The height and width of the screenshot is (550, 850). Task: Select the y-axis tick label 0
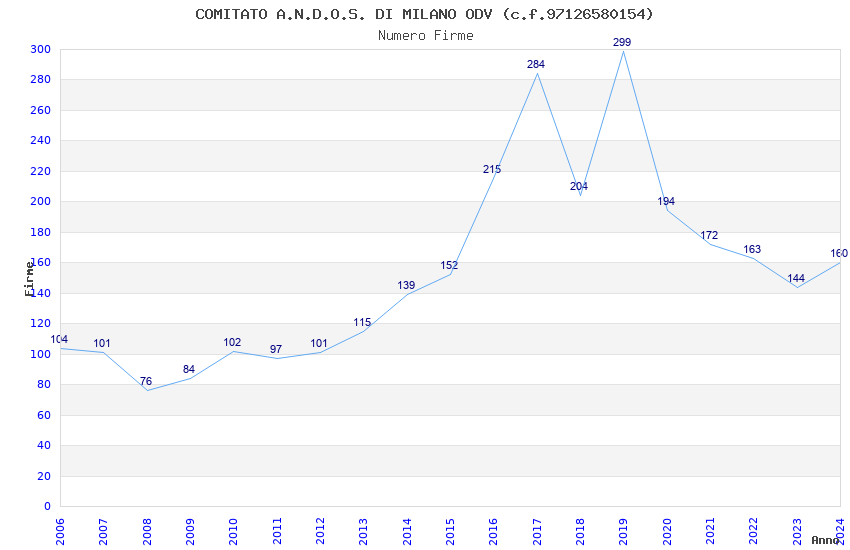point(47,506)
